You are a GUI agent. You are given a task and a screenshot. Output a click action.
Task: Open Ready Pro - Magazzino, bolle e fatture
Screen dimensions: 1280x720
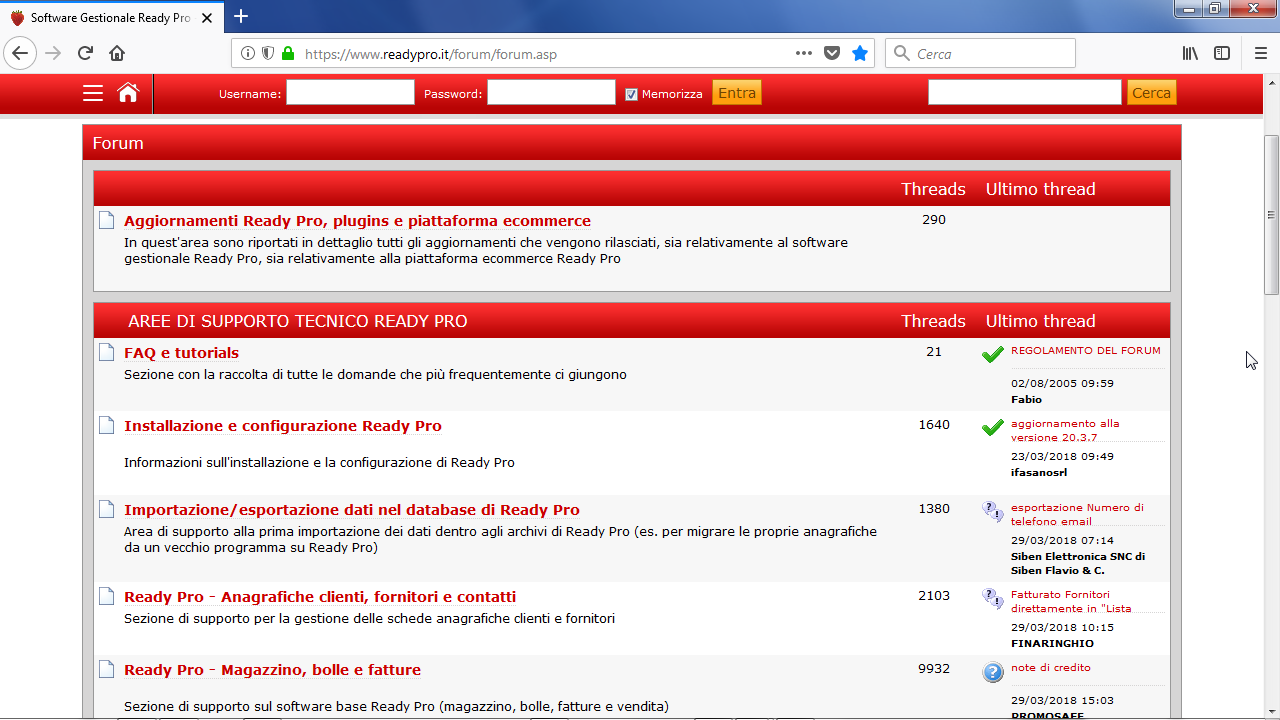[x=272, y=670]
